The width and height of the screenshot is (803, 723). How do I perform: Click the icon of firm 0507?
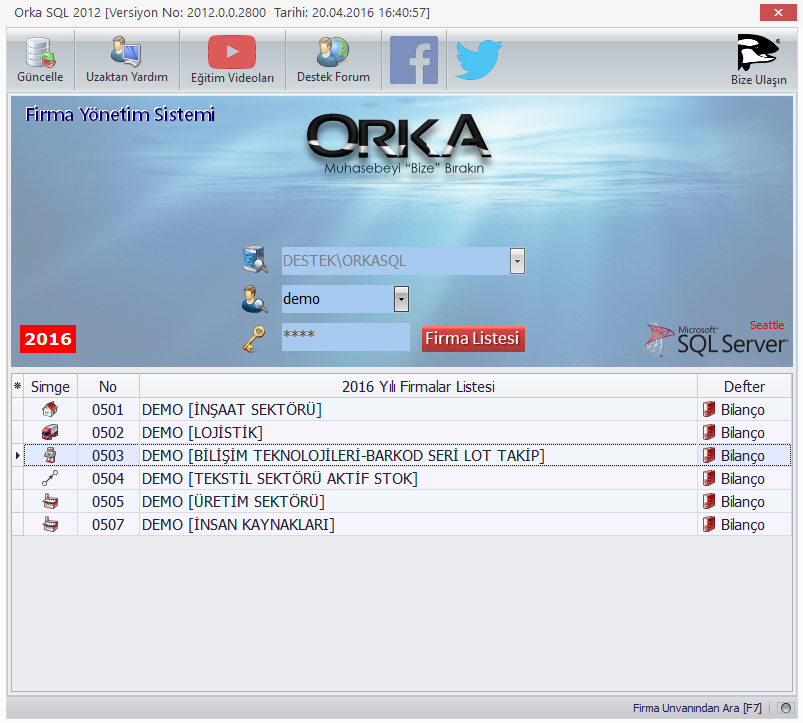(50, 524)
